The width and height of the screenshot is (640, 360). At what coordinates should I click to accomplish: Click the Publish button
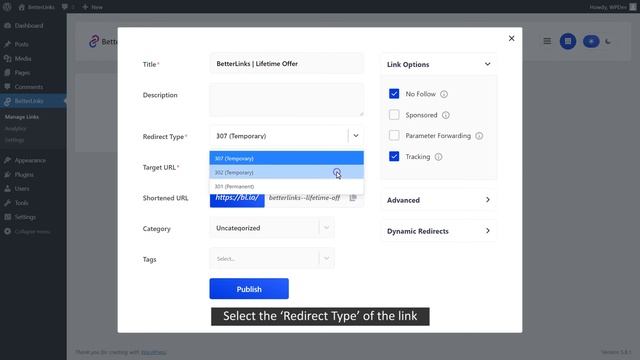(249, 289)
